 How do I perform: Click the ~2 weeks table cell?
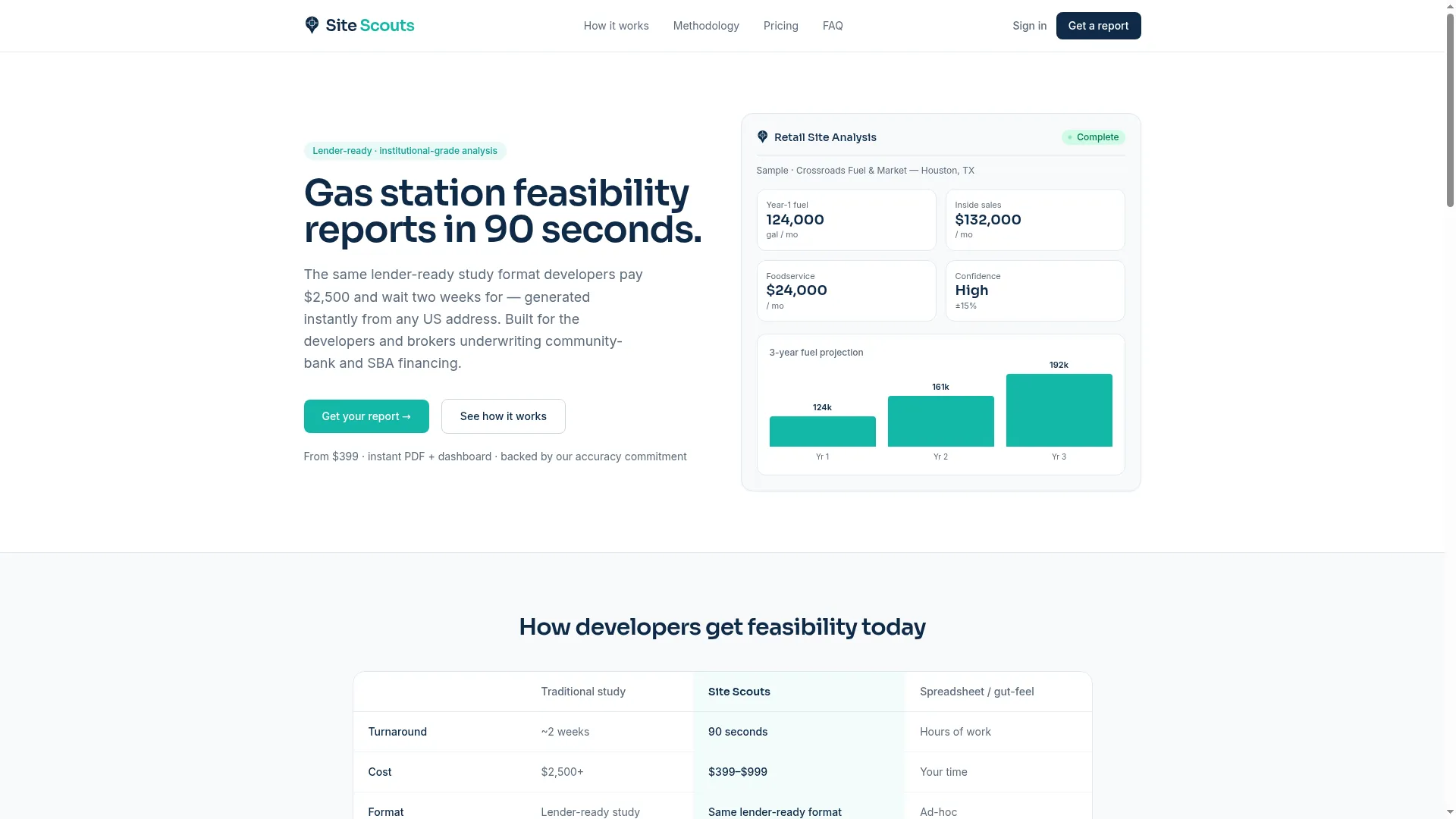[565, 732]
